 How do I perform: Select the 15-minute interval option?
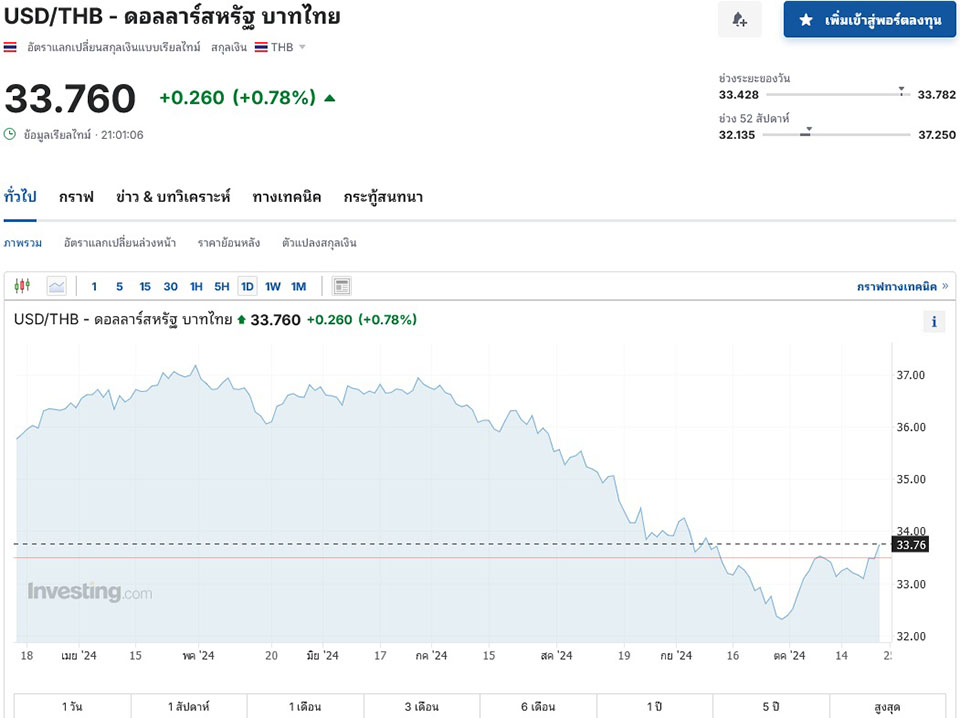(145, 287)
